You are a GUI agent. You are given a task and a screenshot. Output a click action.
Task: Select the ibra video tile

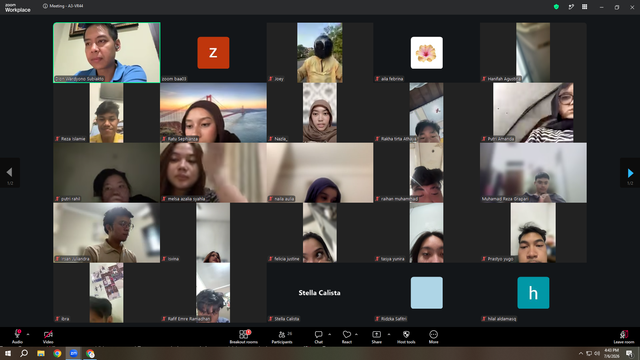point(107,293)
